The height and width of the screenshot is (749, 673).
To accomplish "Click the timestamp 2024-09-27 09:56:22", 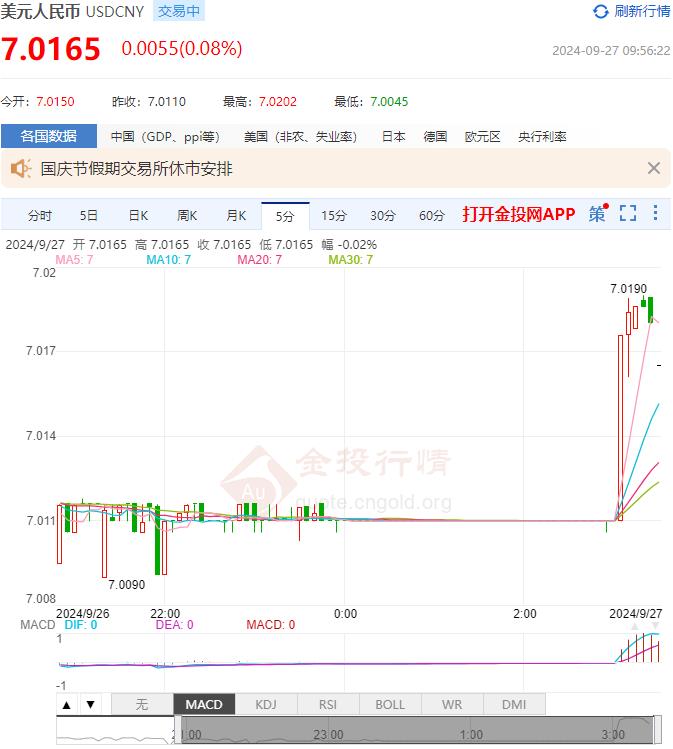I will pyautogui.click(x=611, y=51).
